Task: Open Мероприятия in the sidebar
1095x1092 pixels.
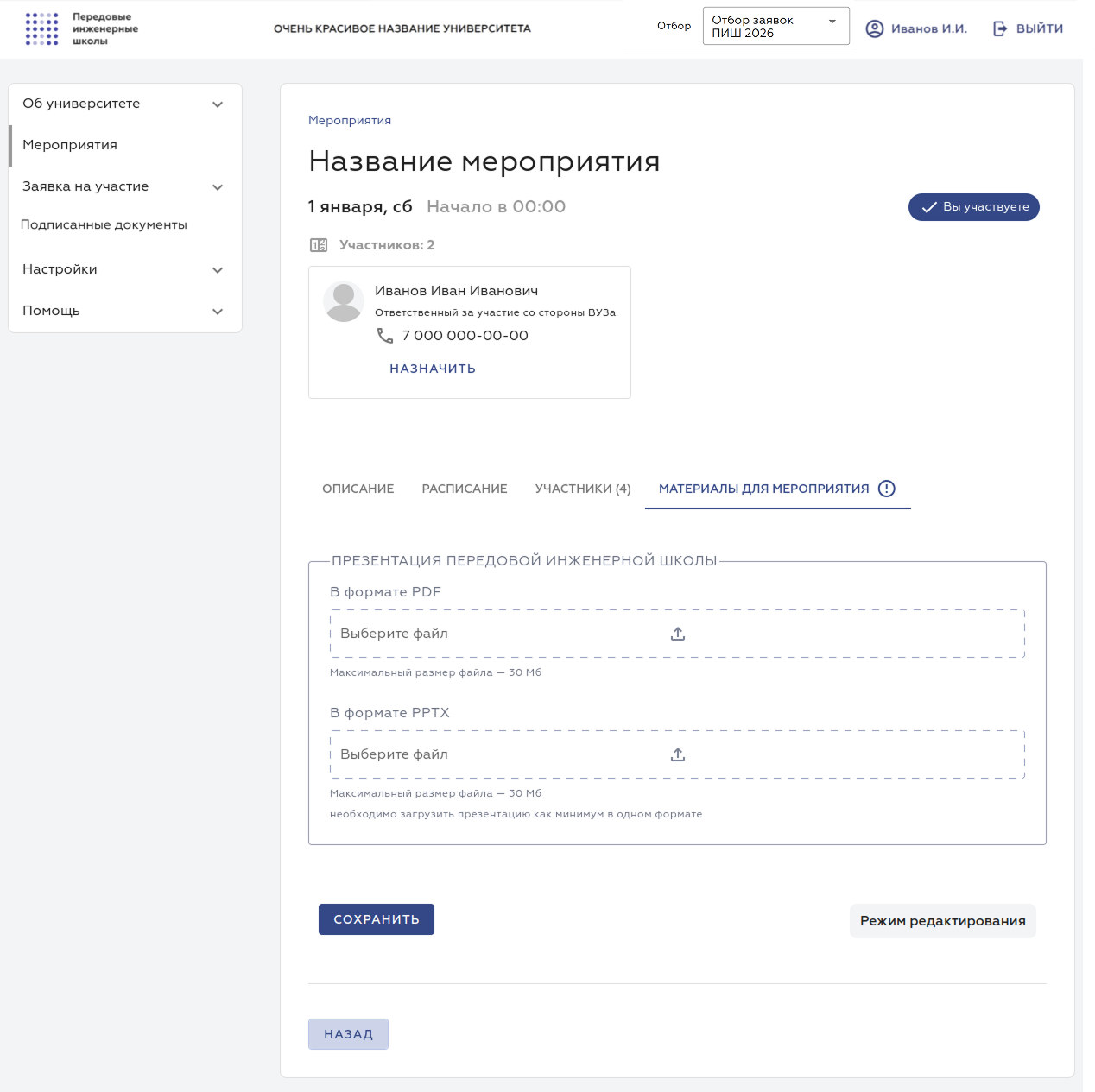Action: (125, 145)
